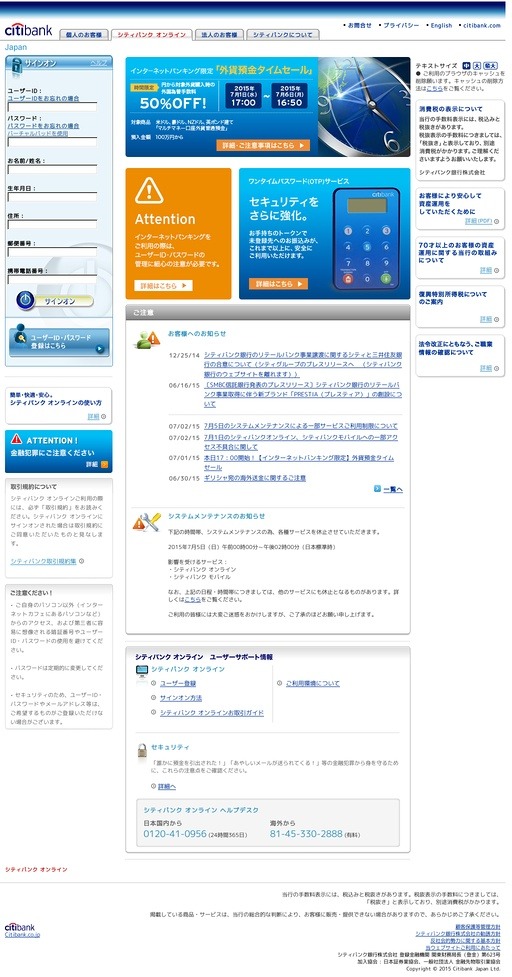This screenshot has height=977, width=512.
Task: Open the 顧客保護等管理方針 footer link
Action: tap(477, 927)
